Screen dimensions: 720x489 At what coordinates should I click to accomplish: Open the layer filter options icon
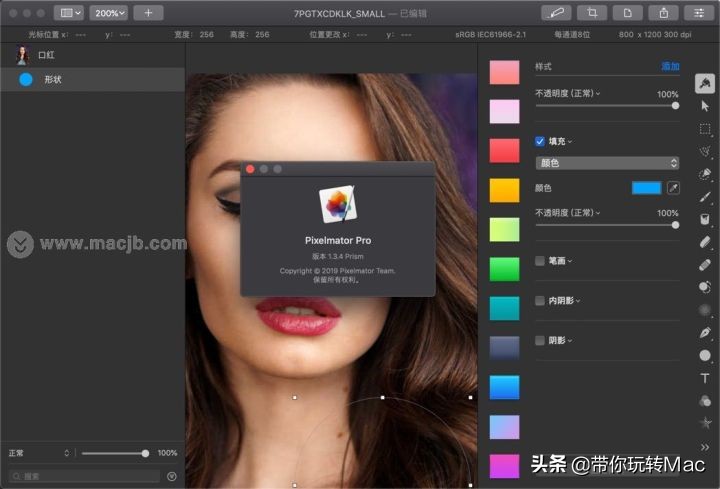[x=172, y=477]
